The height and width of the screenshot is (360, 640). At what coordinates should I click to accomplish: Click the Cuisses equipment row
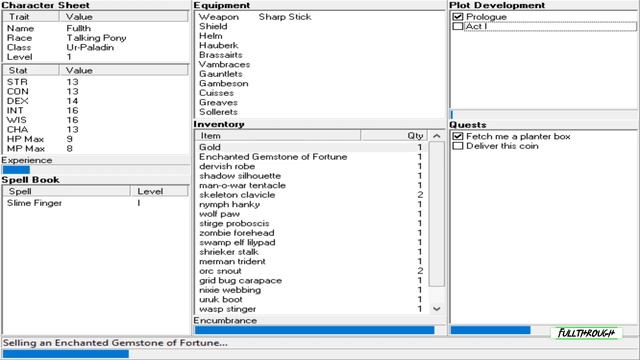pos(320,93)
